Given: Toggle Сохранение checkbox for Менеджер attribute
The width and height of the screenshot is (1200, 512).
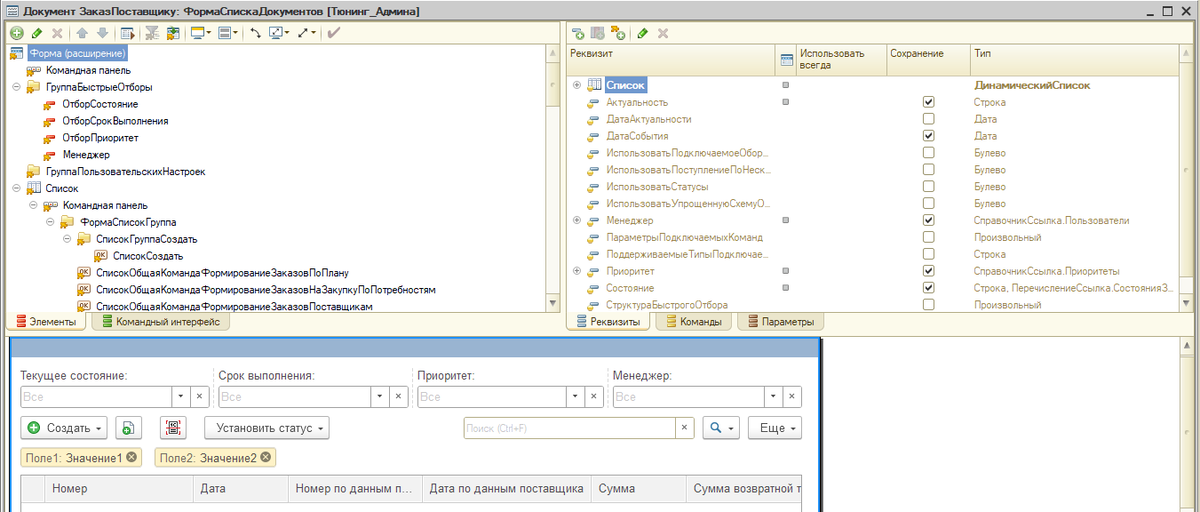Looking at the screenshot, I should pyautogui.click(x=929, y=220).
